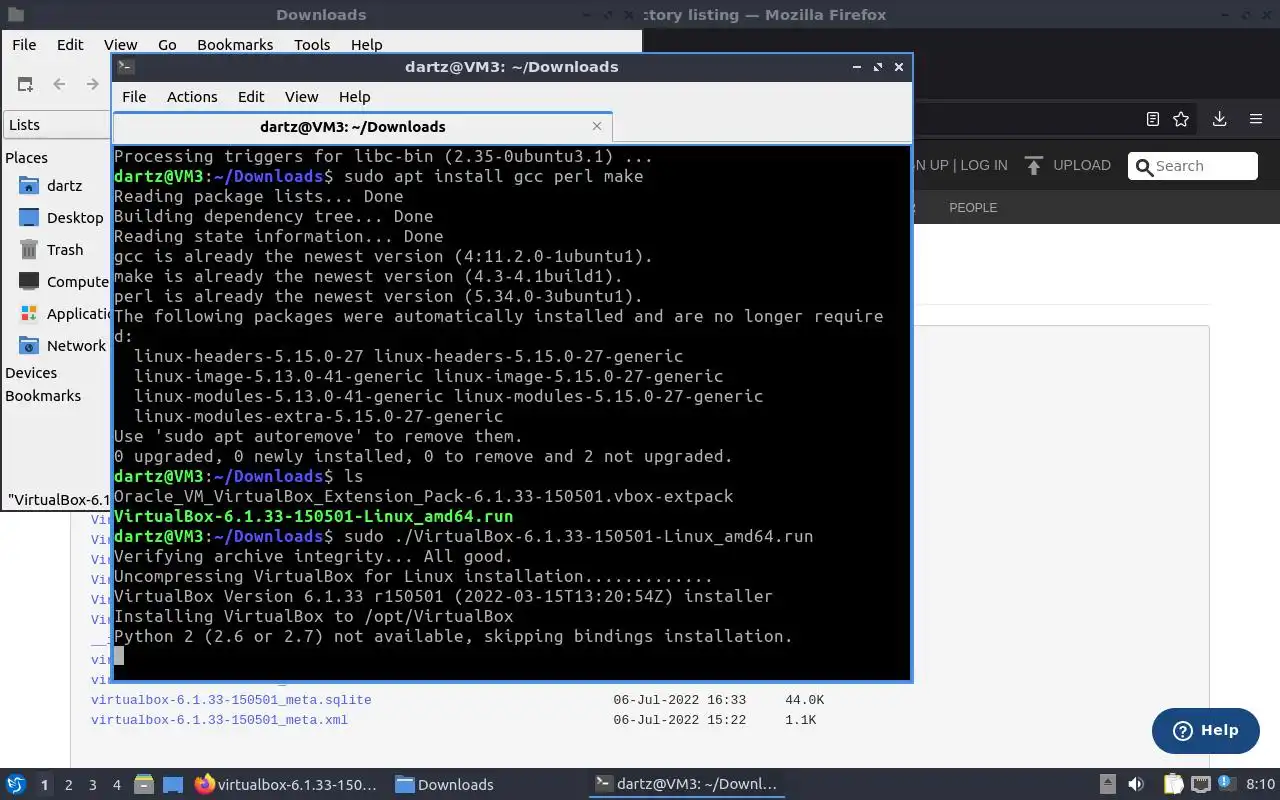This screenshot has width=1280, height=800.
Task: Click the show desktop icon in the panel
Action: click(173, 785)
